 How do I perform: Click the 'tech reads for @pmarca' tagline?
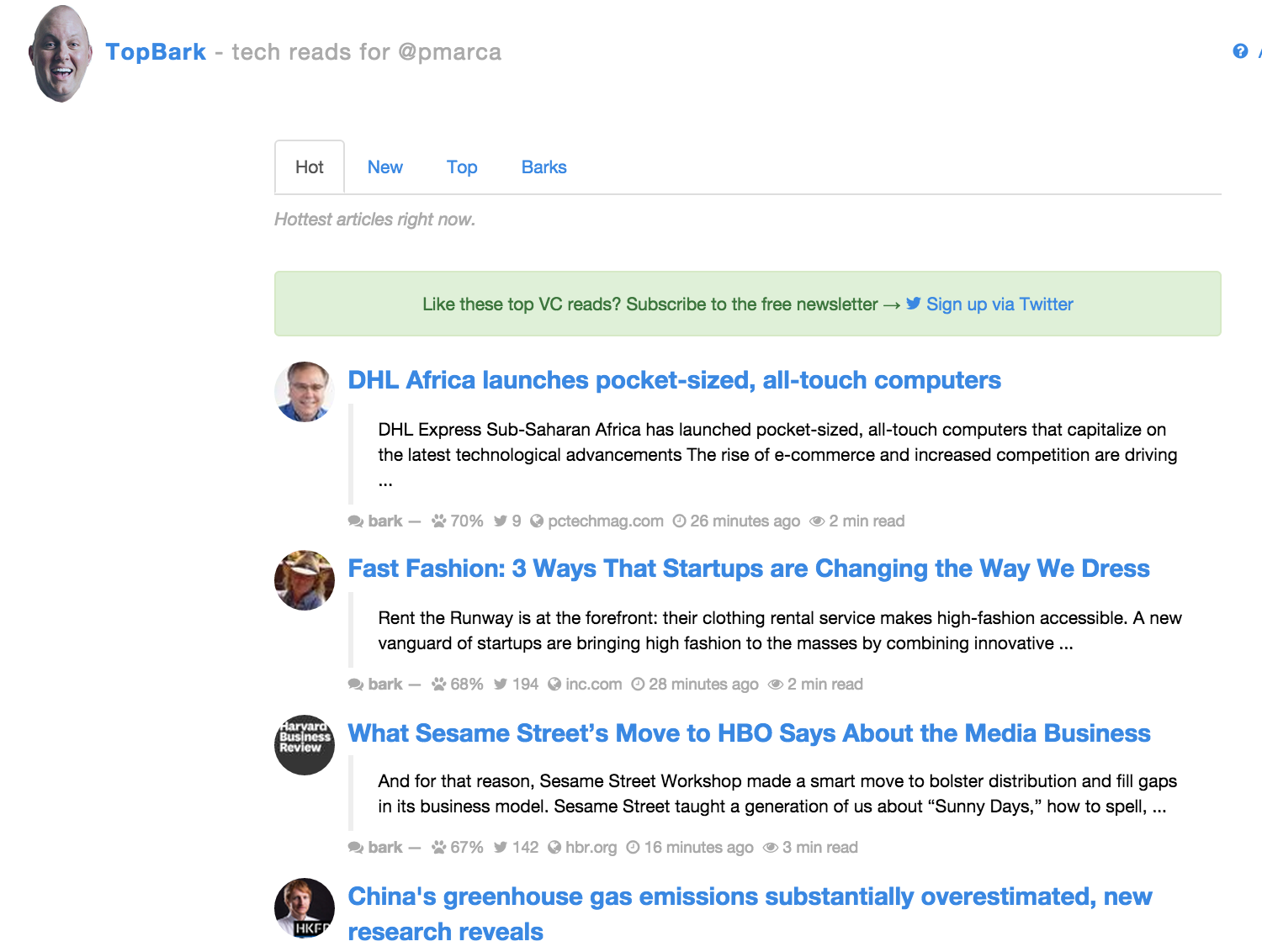click(x=367, y=52)
